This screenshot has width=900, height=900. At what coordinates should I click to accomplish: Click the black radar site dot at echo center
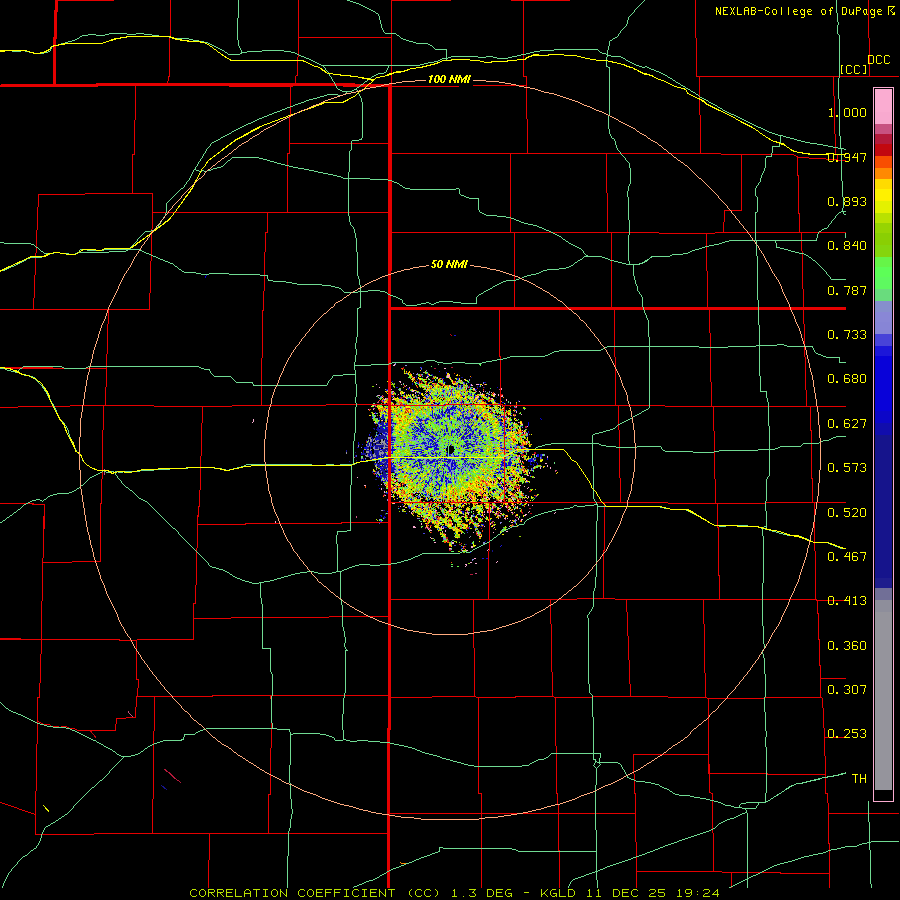coord(452,450)
